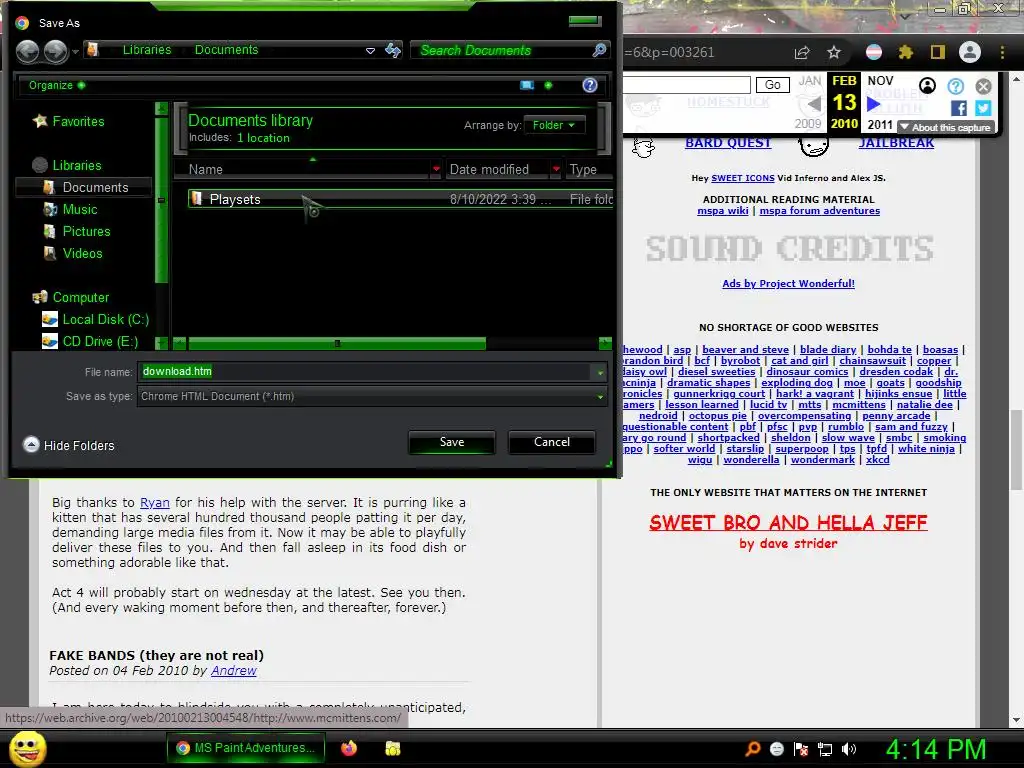The height and width of the screenshot is (768, 1024).
Task: Bookmark this page with the star icon
Action: [x=834, y=52]
